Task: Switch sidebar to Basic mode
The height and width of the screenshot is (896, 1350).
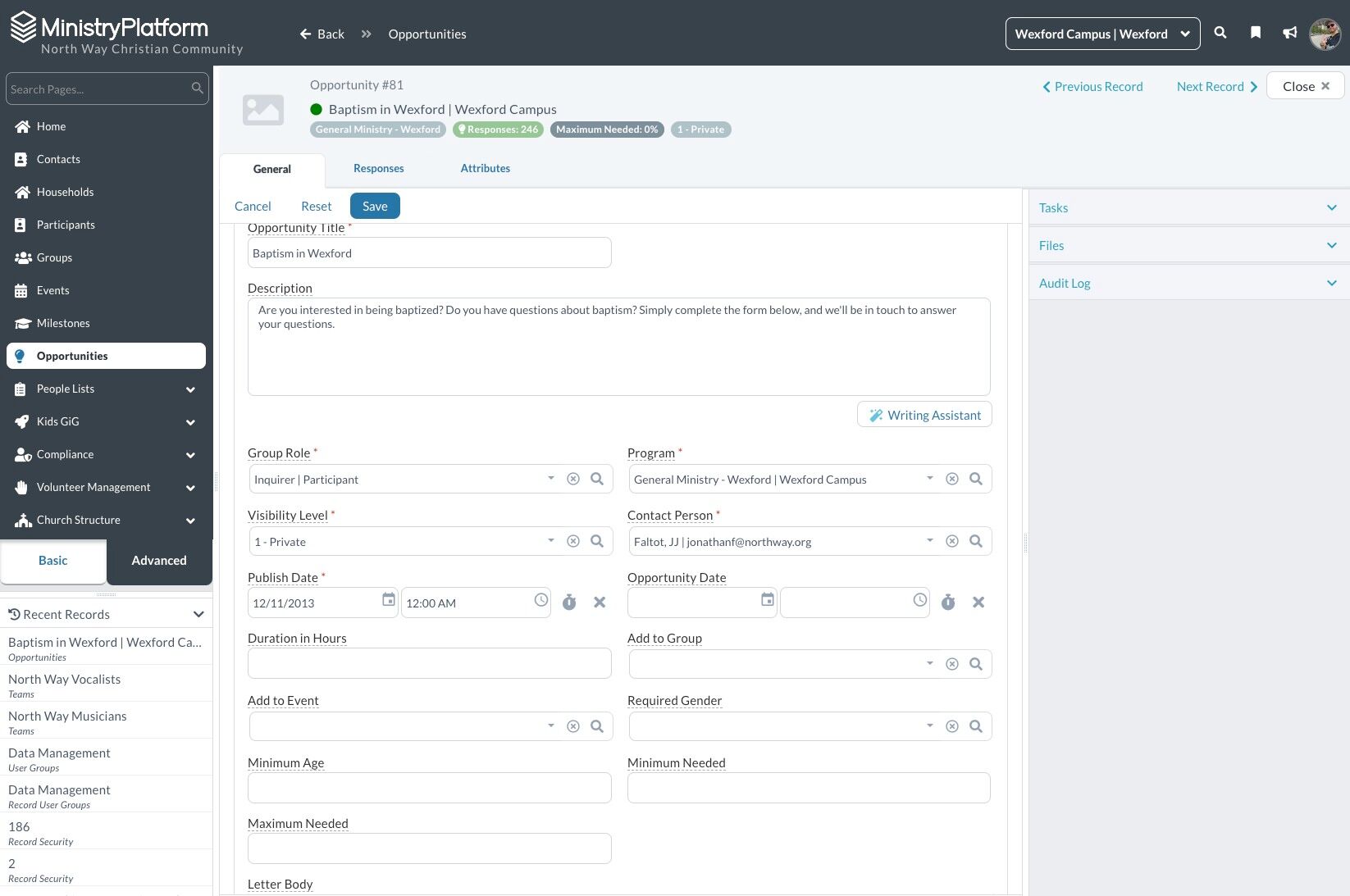Action: click(53, 561)
